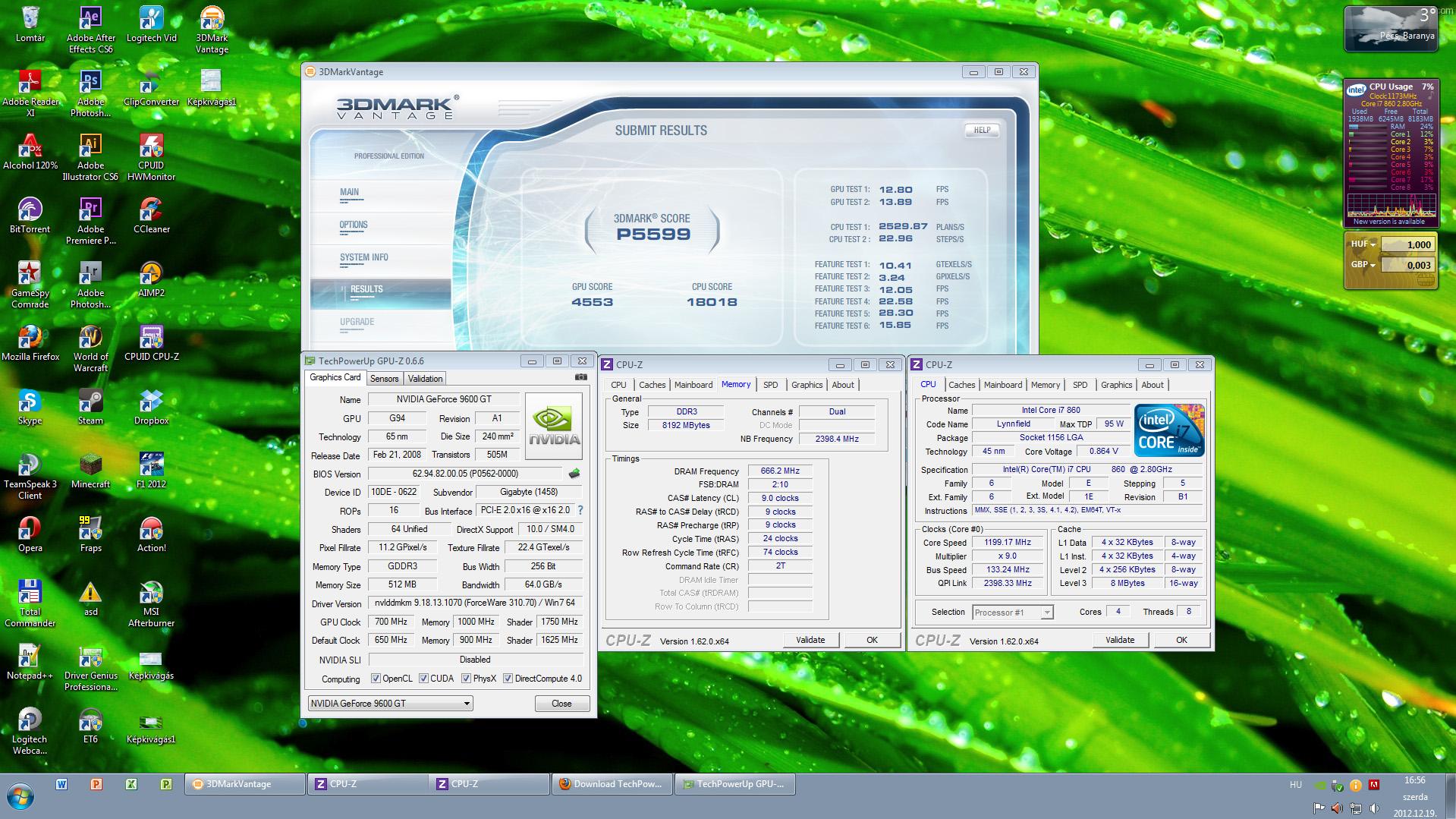
Task: Launch Mozilla Firefox desktop icon
Action: (x=30, y=343)
